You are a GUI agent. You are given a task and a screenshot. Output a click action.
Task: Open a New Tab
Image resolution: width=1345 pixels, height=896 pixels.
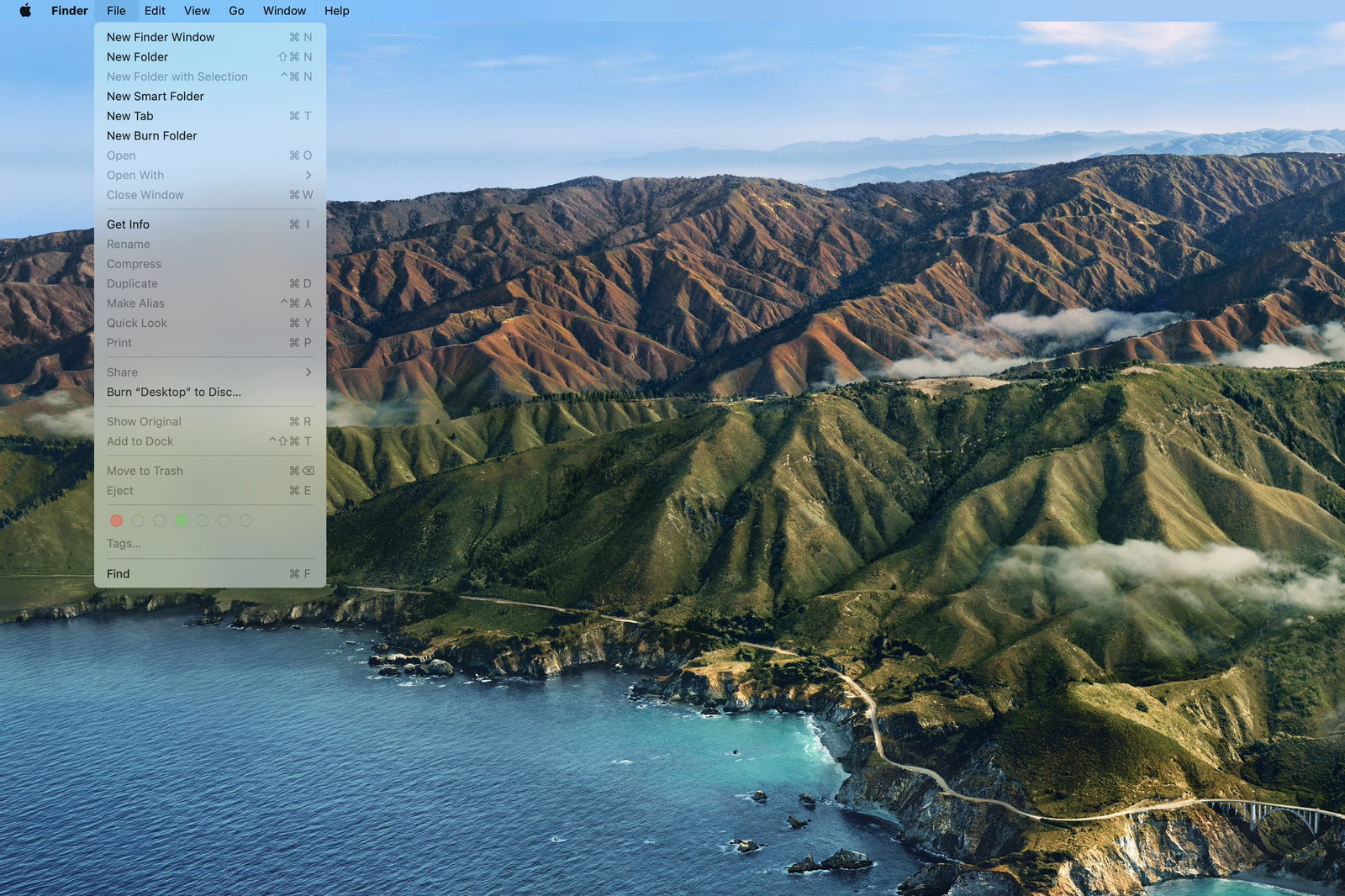tap(130, 116)
